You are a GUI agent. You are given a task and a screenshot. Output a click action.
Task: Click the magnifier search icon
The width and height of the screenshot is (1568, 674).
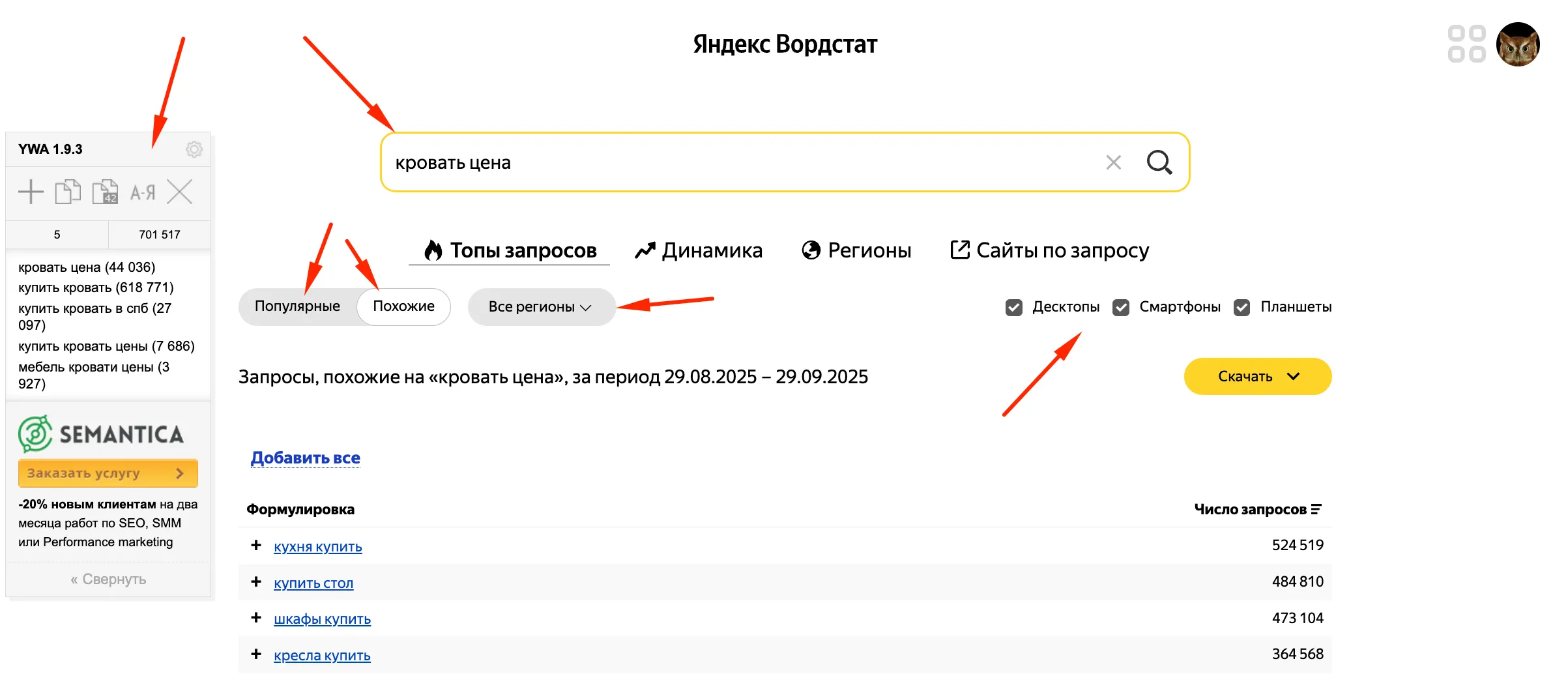click(x=1159, y=162)
